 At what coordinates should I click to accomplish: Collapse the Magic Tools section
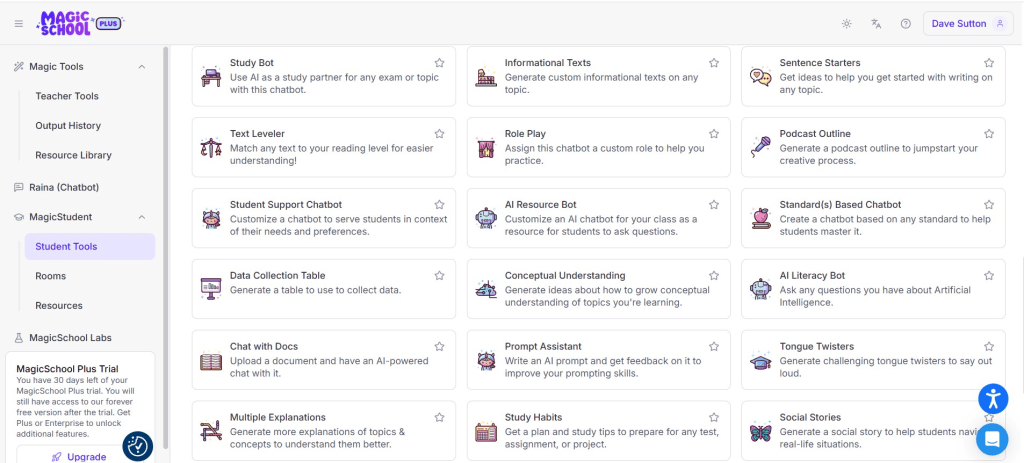point(141,67)
